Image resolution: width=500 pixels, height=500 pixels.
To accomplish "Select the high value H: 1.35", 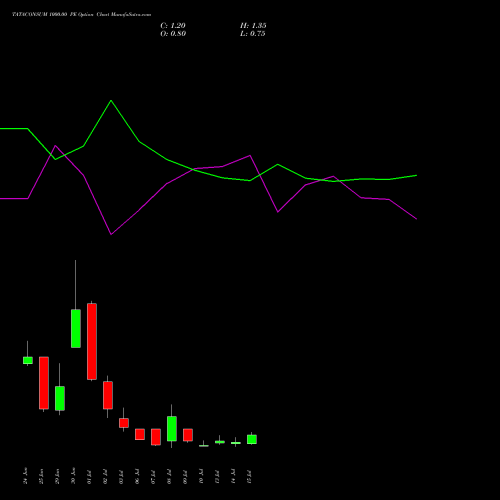I will 253,26.
